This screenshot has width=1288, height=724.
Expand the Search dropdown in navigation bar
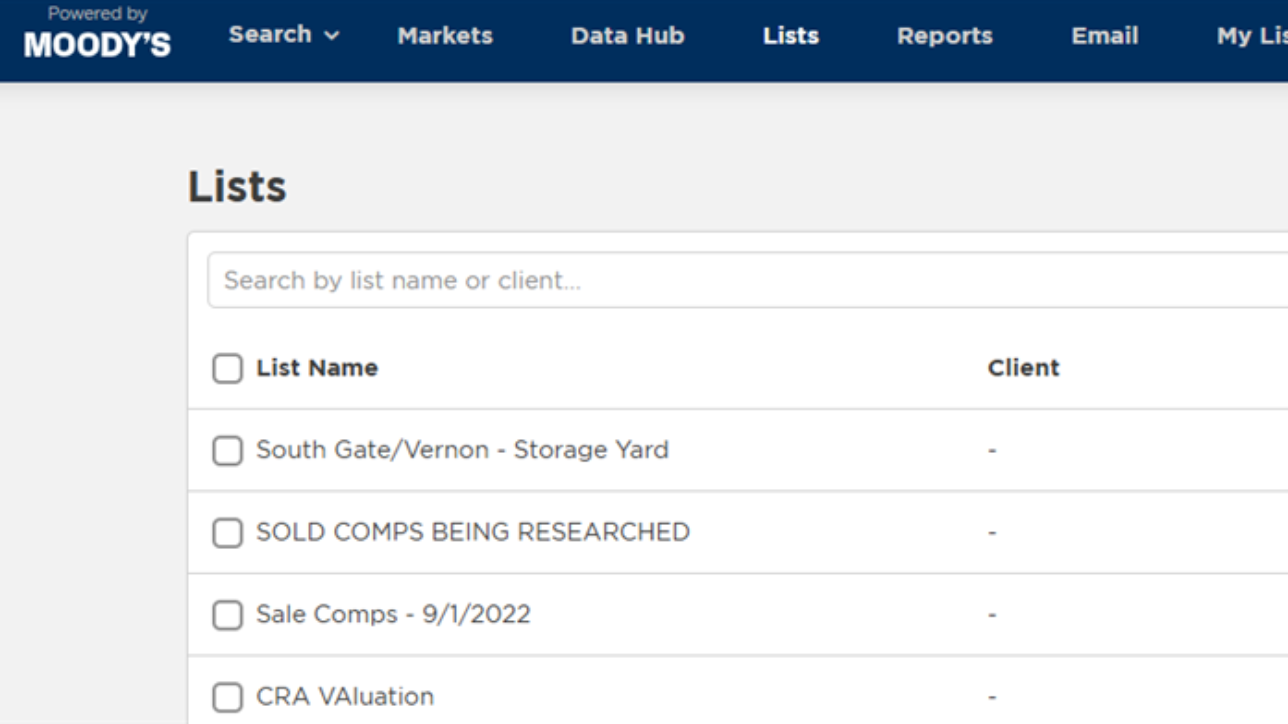(284, 35)
